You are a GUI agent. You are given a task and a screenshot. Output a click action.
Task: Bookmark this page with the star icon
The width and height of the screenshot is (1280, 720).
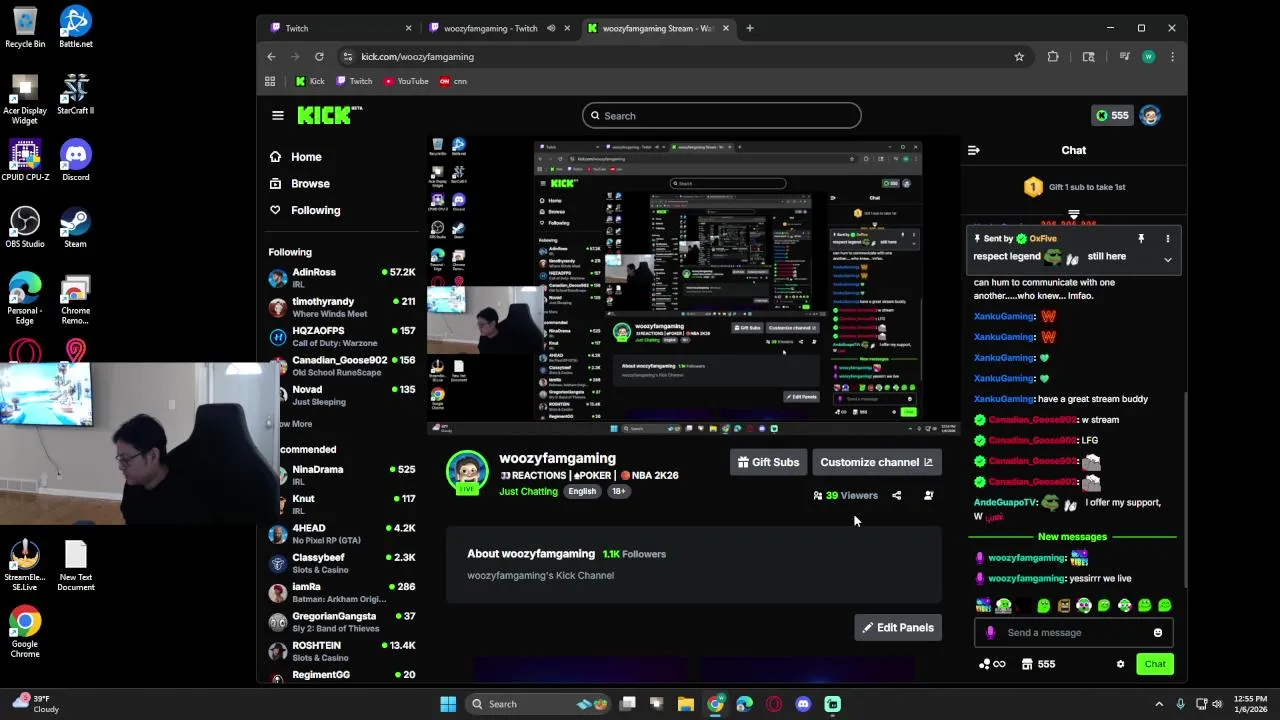point(1019,57)
